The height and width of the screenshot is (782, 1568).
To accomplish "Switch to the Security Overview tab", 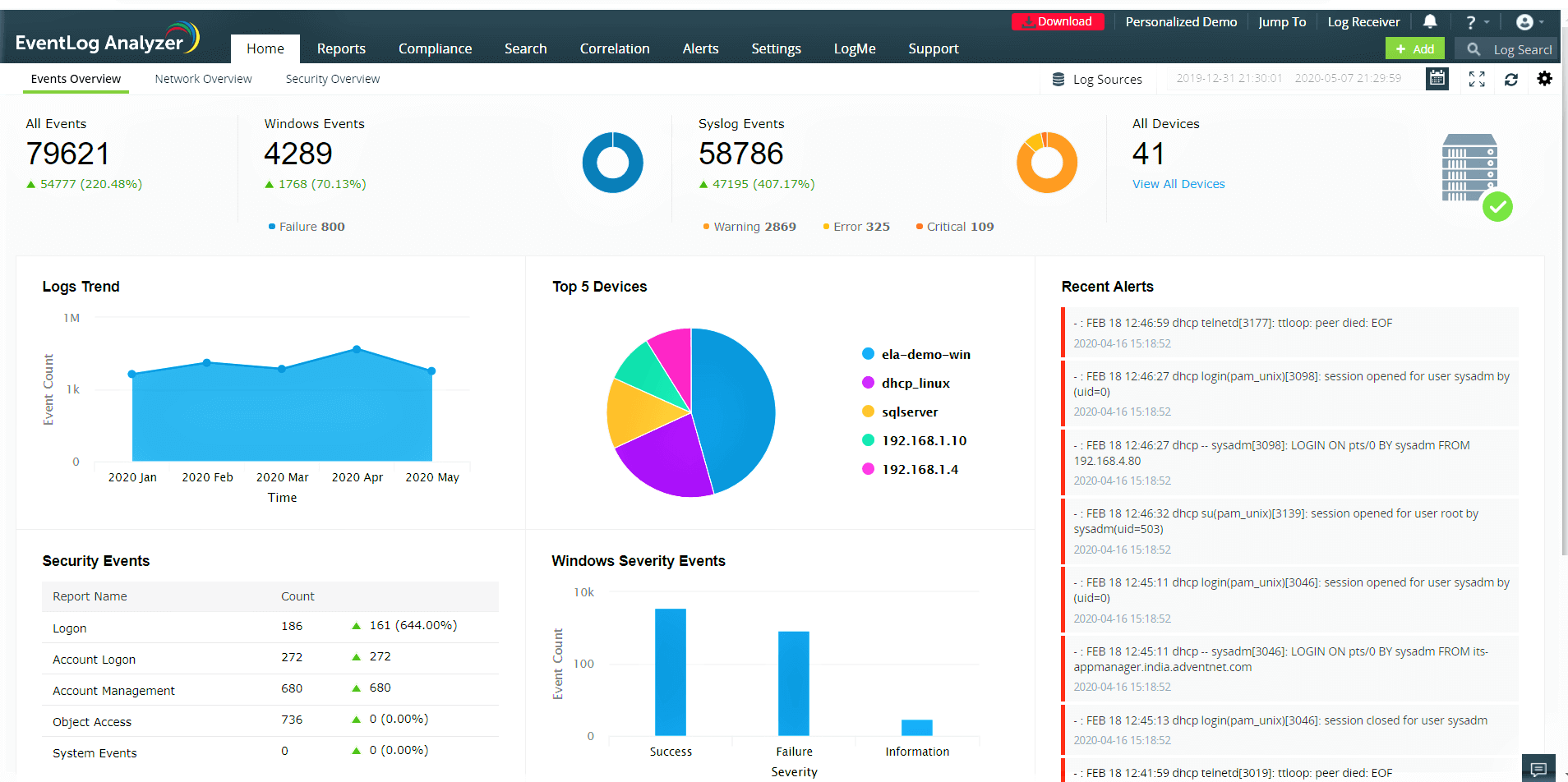I will [332, 78].
